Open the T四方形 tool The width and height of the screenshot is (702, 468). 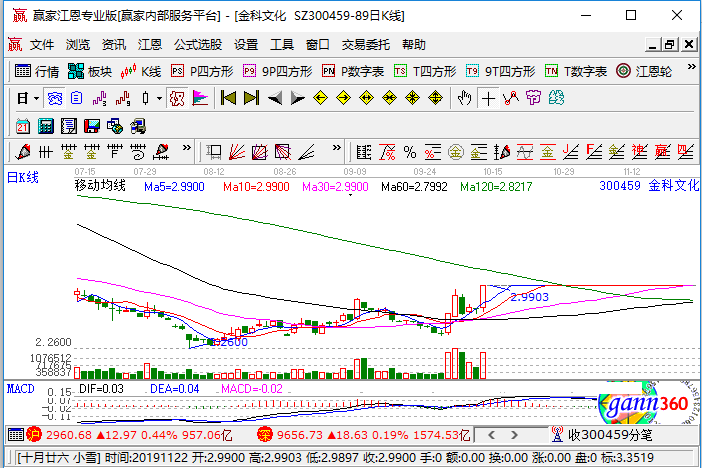pos(424,71)
